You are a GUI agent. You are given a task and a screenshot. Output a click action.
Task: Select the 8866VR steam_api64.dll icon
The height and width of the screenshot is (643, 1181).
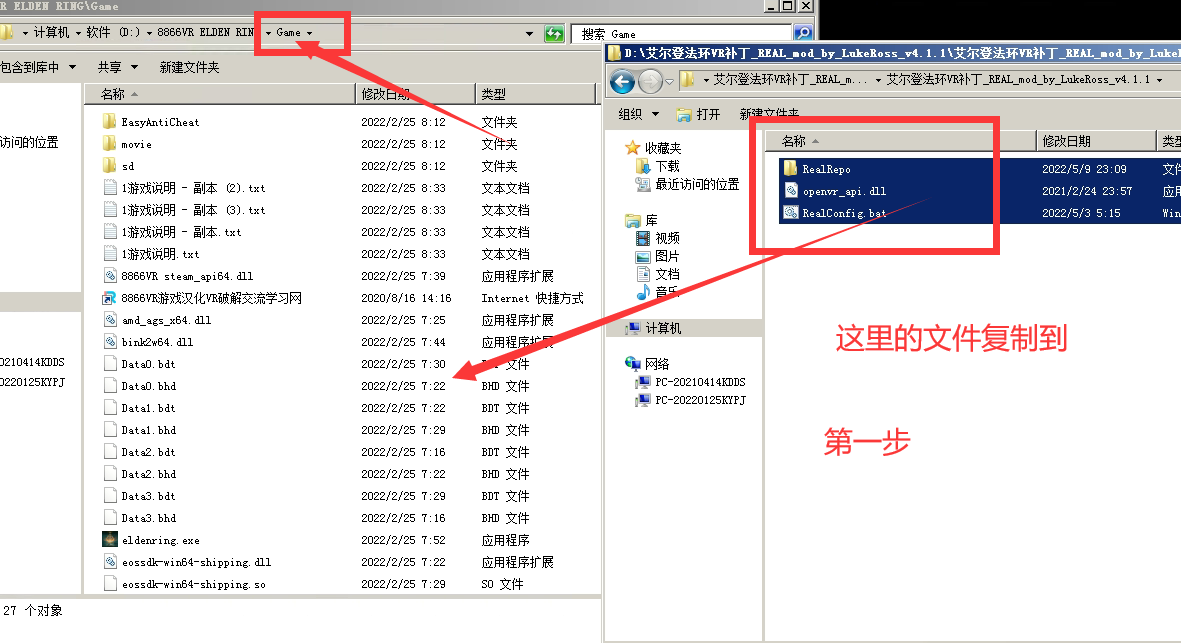coord(110,276)
